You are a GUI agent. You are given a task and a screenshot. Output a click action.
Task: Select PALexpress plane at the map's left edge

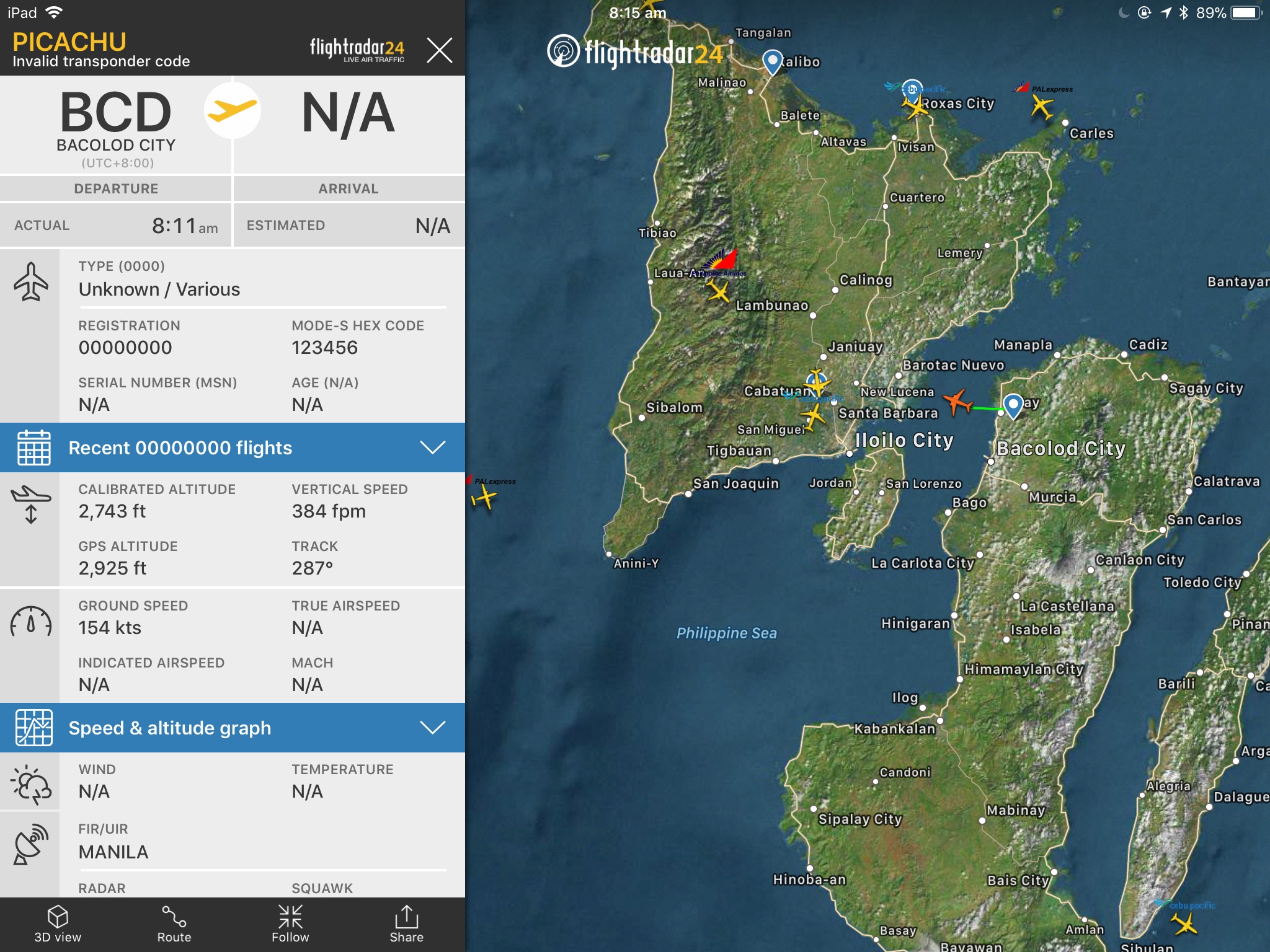[x=484, y=497]
